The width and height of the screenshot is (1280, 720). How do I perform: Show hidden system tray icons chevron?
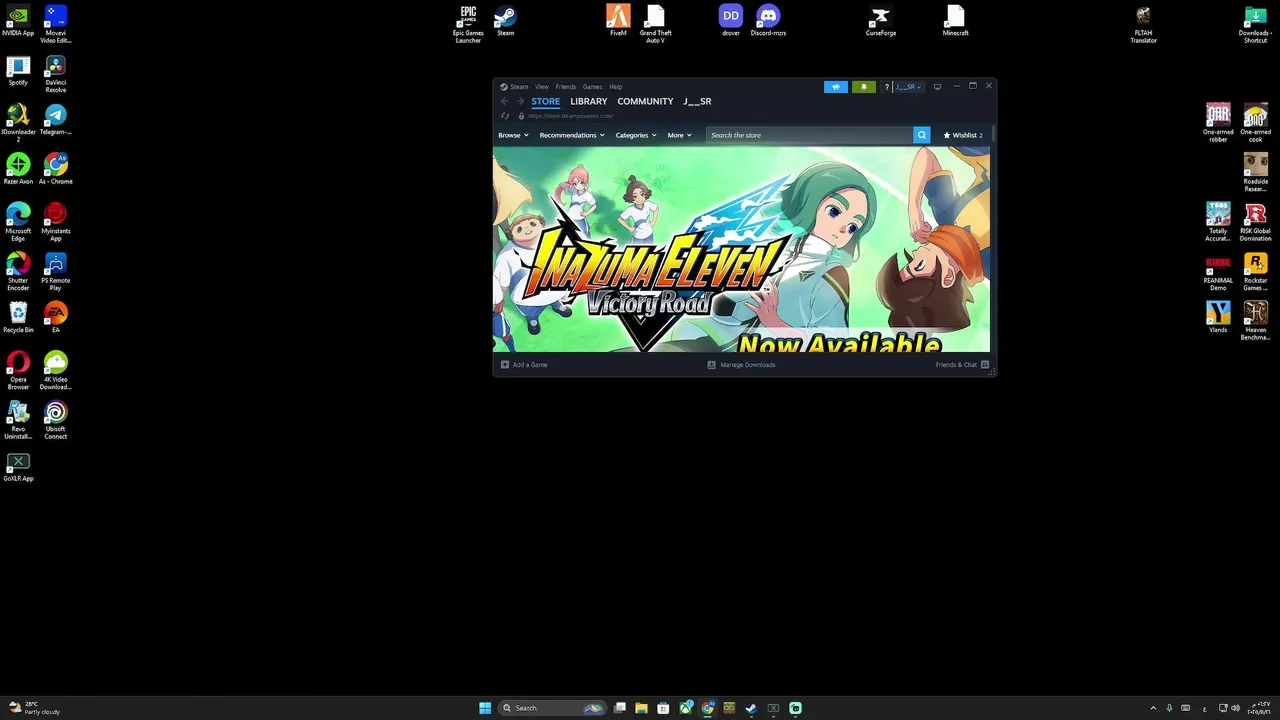[x=1153, y=708]
